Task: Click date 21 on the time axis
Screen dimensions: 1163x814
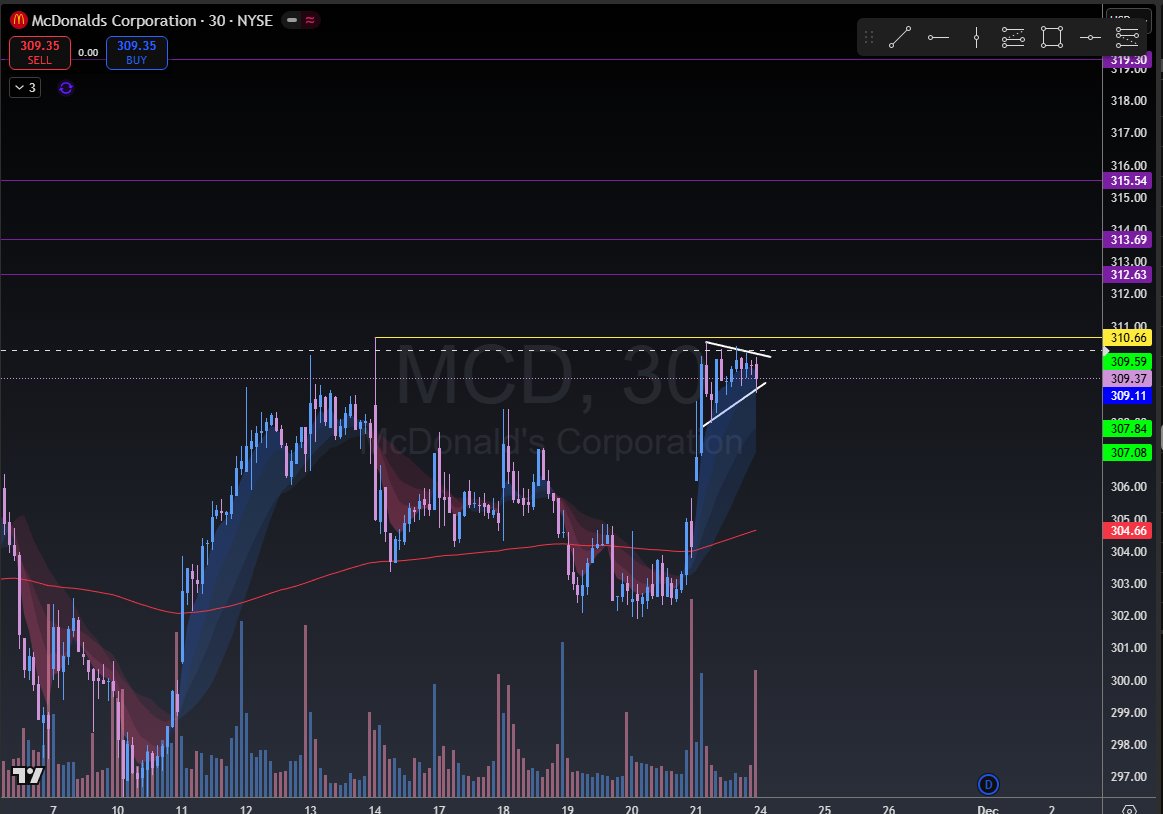Action: coord(696,809)
